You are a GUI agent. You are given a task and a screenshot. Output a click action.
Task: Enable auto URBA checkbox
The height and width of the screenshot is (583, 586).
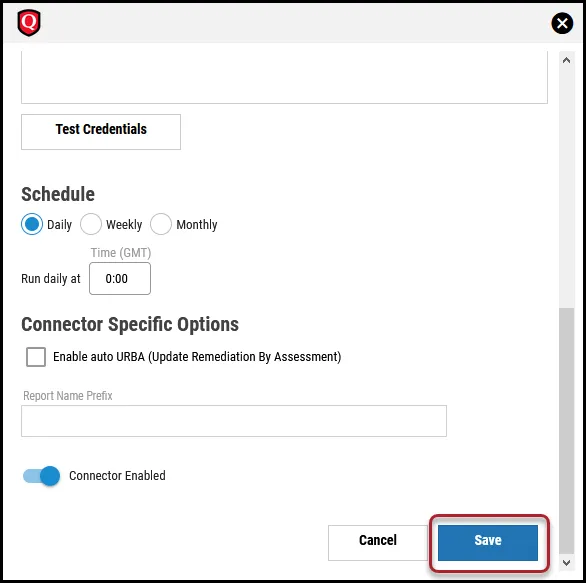pos(36,357)
